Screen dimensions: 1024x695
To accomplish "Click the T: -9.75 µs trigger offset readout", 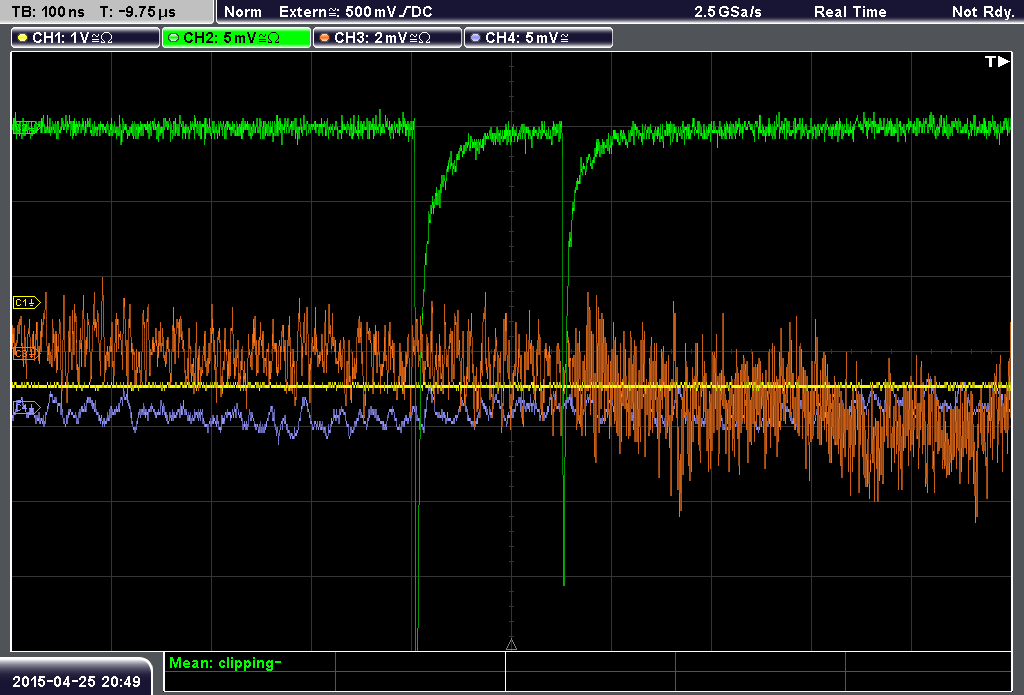I will point(138,12).
